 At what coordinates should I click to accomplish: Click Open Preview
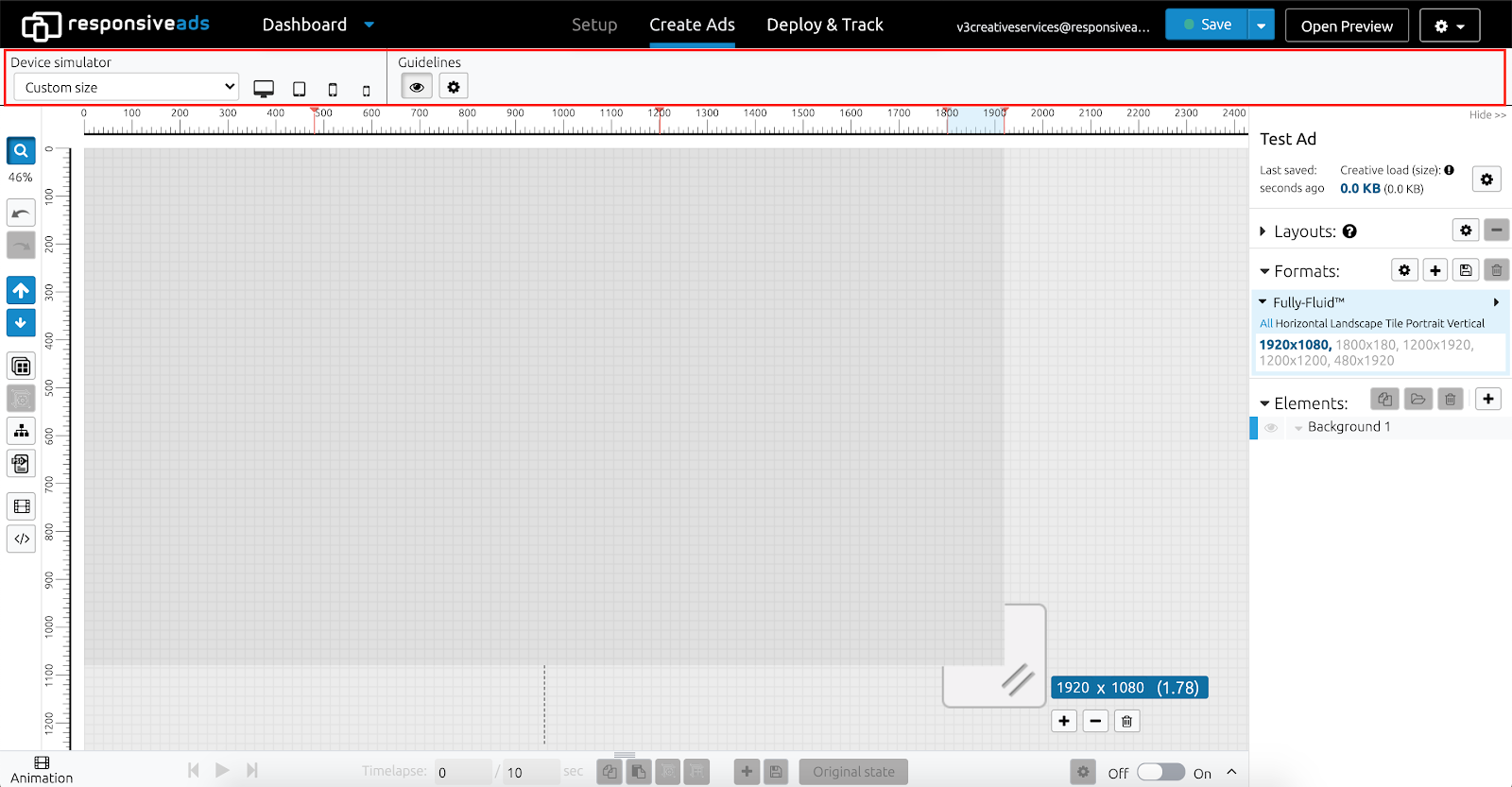1347,26
